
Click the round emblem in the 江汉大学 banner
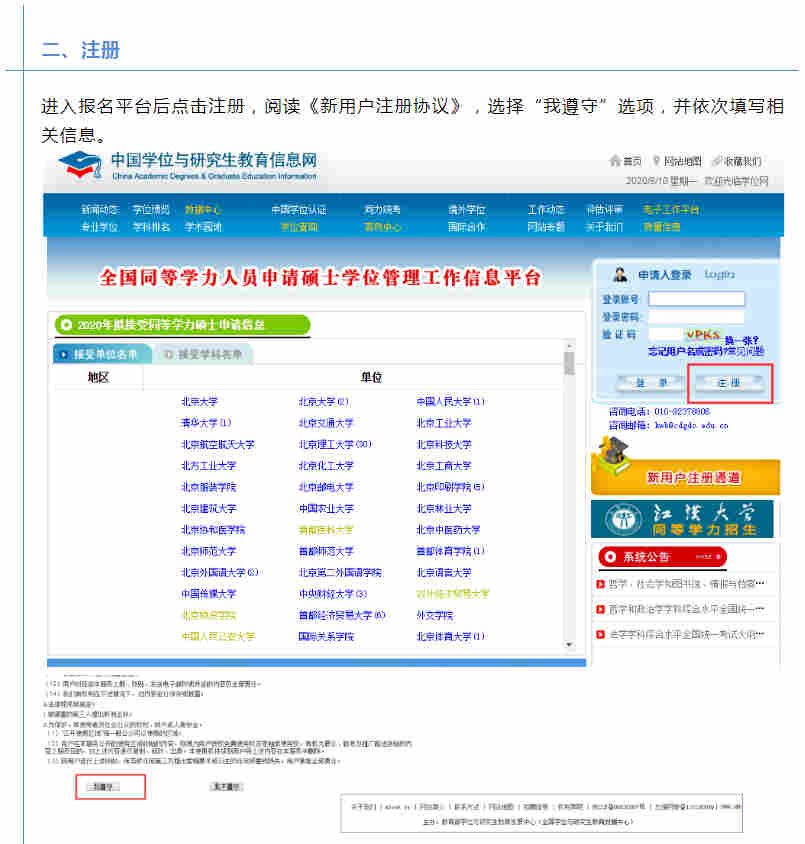pyautogui.click(x=624, y=519)
